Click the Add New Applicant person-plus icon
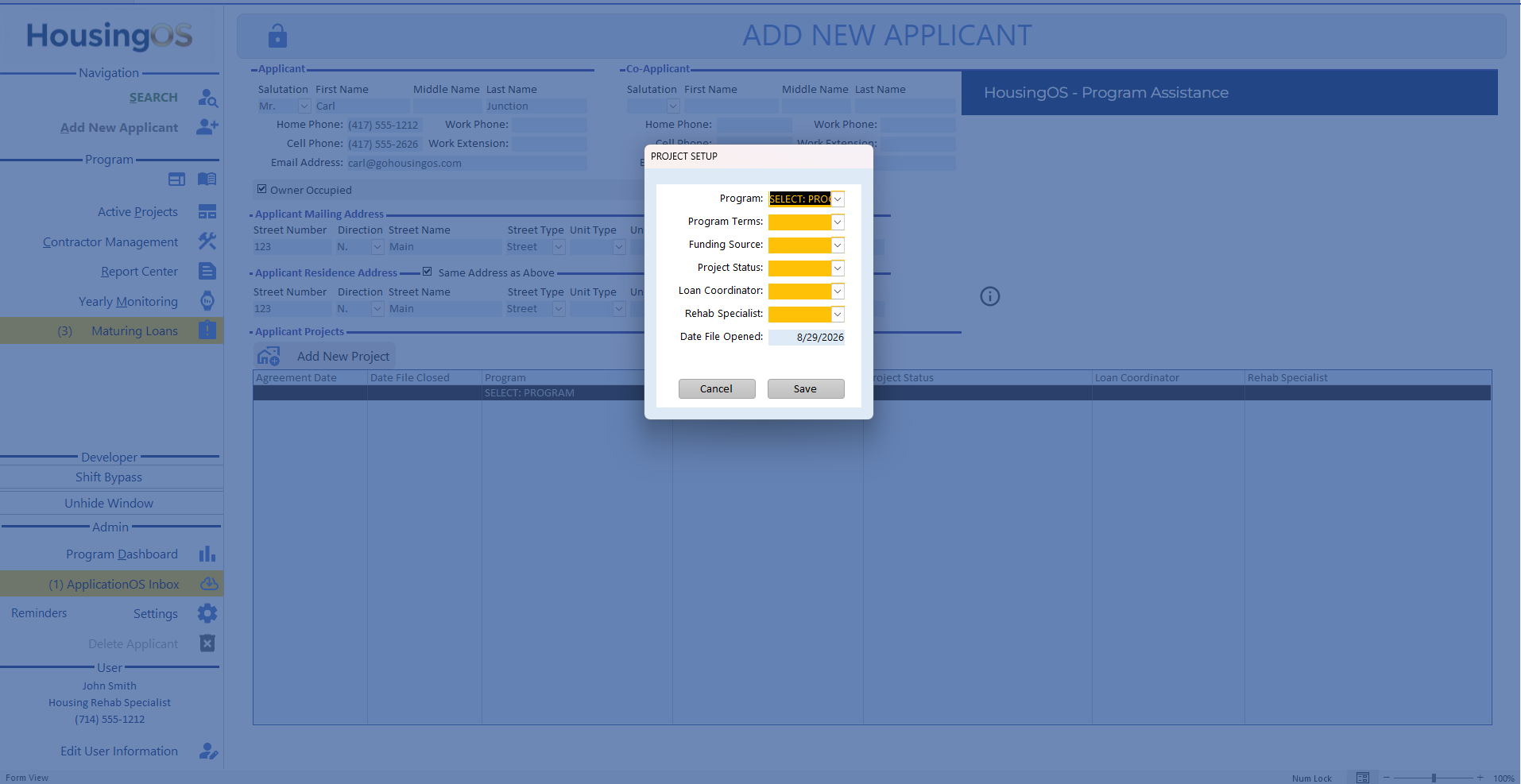1521x784 pixels. pyautogui.click(x=207, y=127)
